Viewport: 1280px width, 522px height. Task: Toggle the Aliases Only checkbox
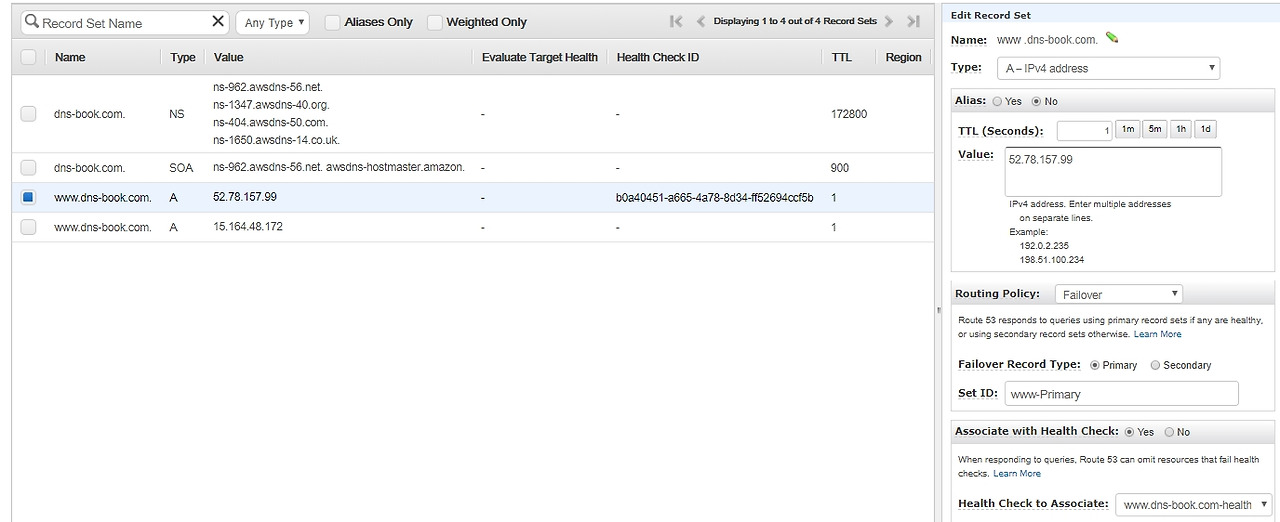pos(333,22)
